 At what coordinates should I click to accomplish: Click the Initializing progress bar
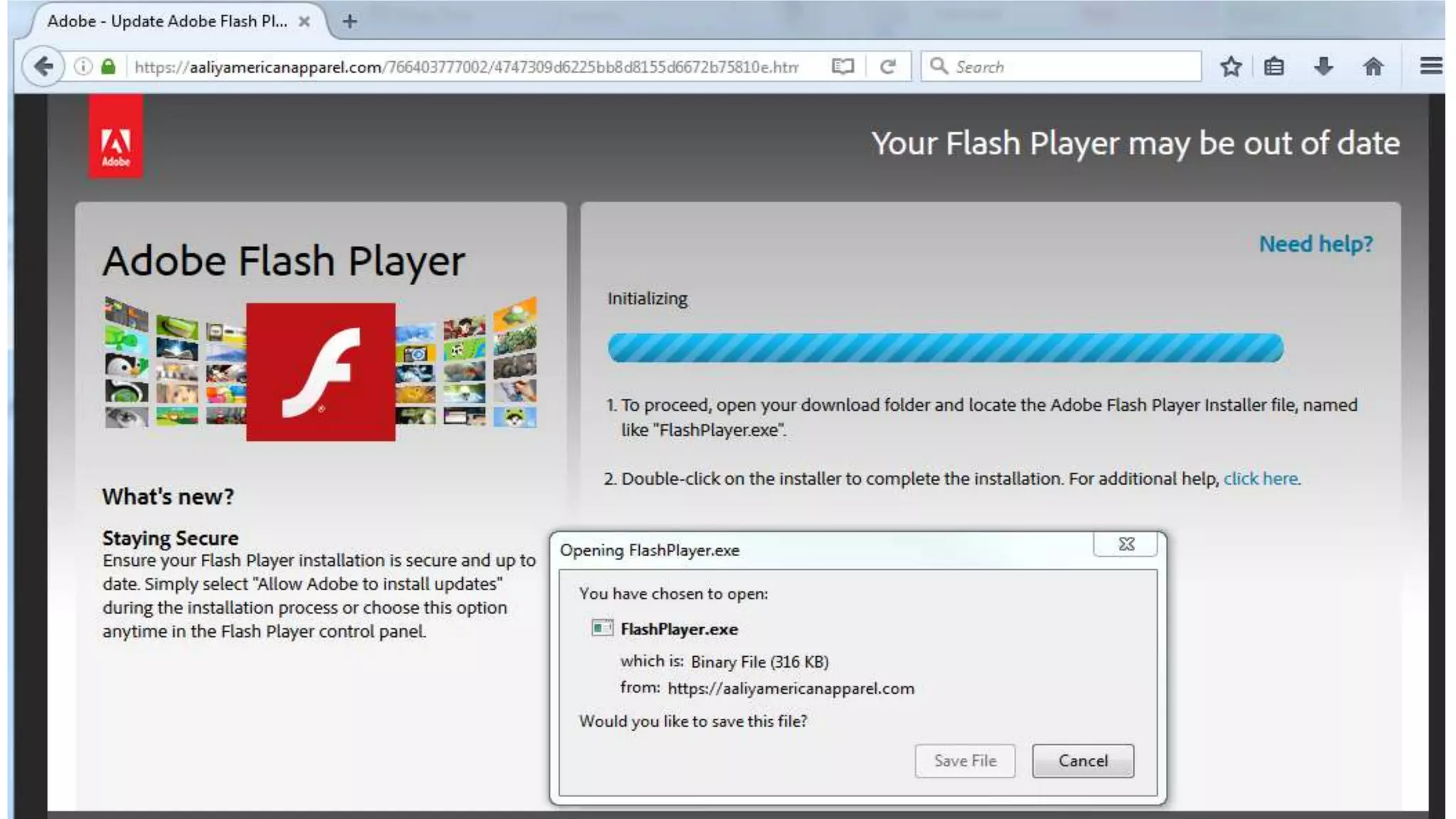coord(946,348)
